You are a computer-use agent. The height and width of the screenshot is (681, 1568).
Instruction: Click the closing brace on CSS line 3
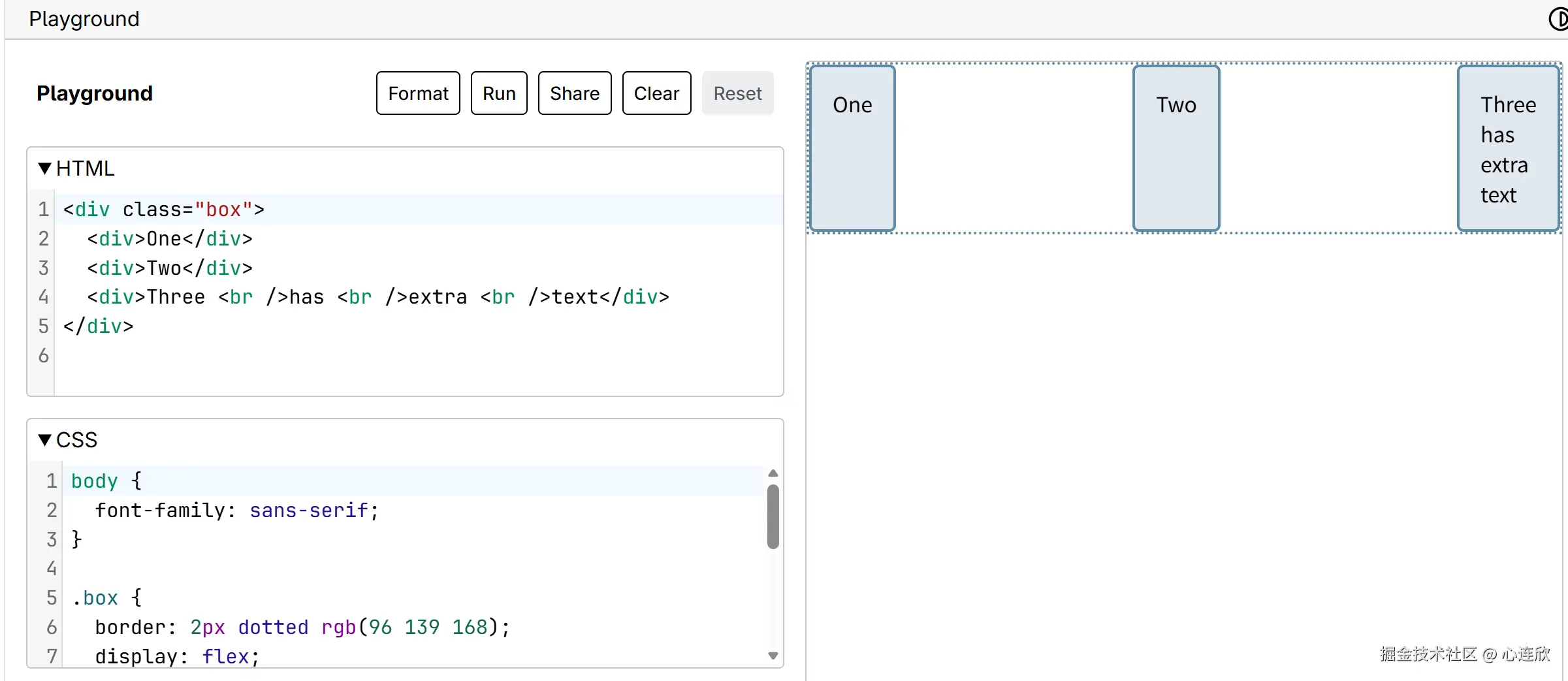tap(76, 539)
